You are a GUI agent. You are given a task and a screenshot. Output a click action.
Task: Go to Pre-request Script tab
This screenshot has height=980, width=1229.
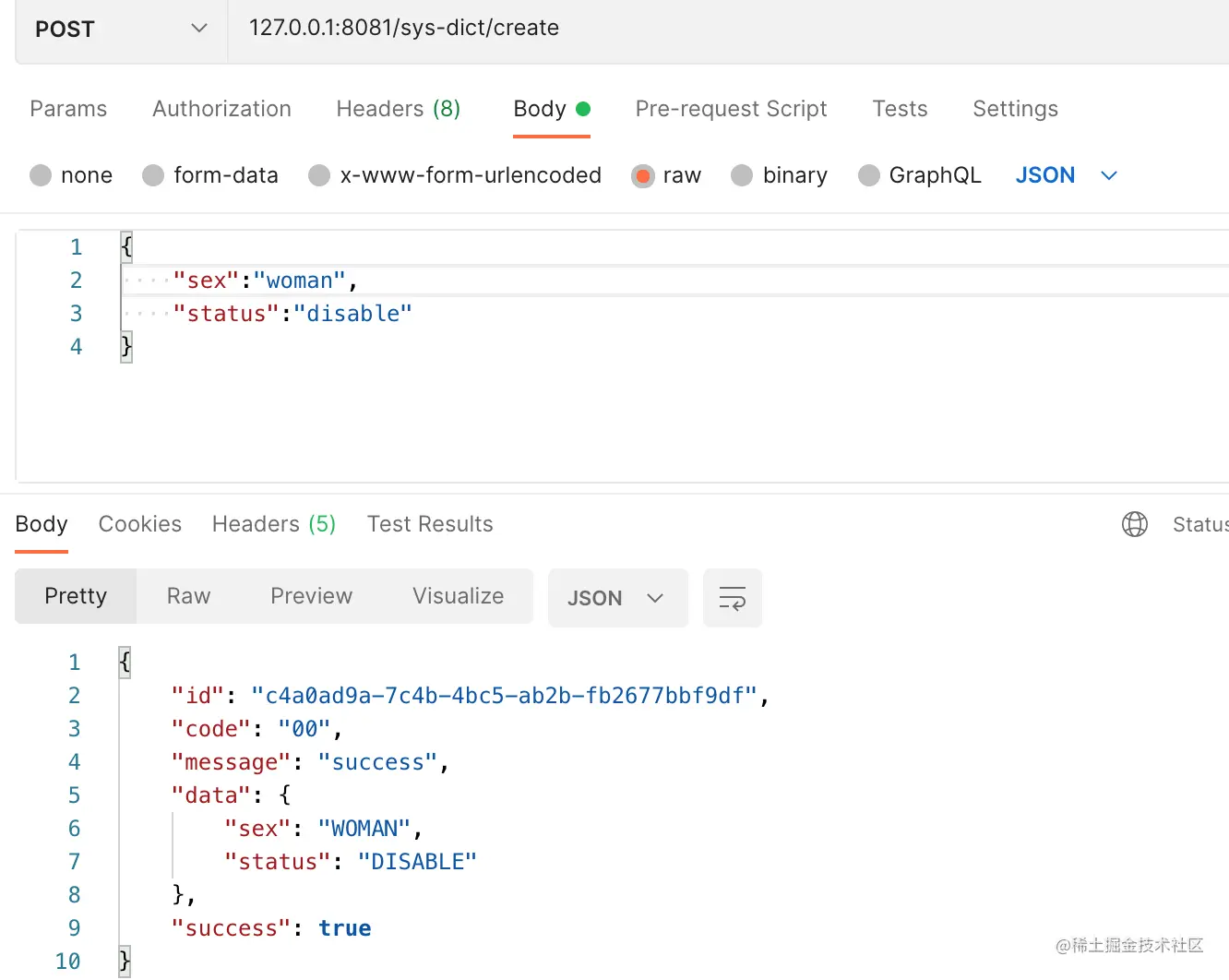click(x=731, y=109)
